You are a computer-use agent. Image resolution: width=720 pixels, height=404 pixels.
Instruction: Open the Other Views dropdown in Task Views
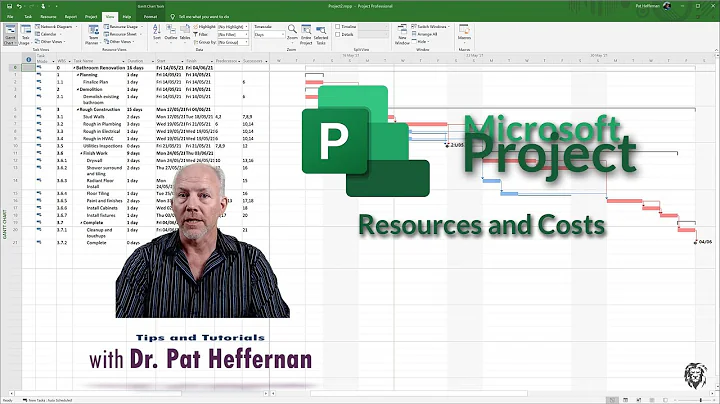point(51,41)
